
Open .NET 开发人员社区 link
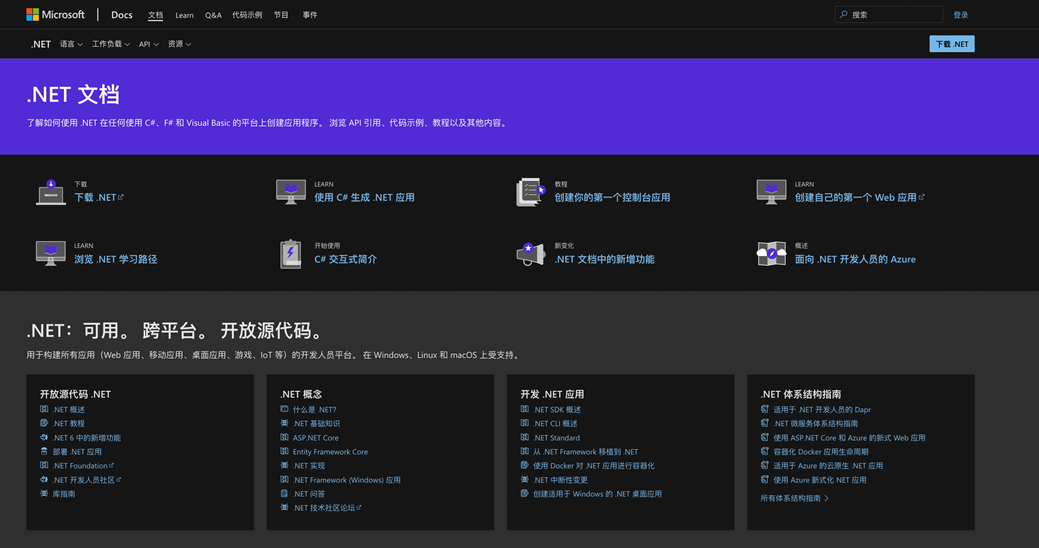pos(87,480)
